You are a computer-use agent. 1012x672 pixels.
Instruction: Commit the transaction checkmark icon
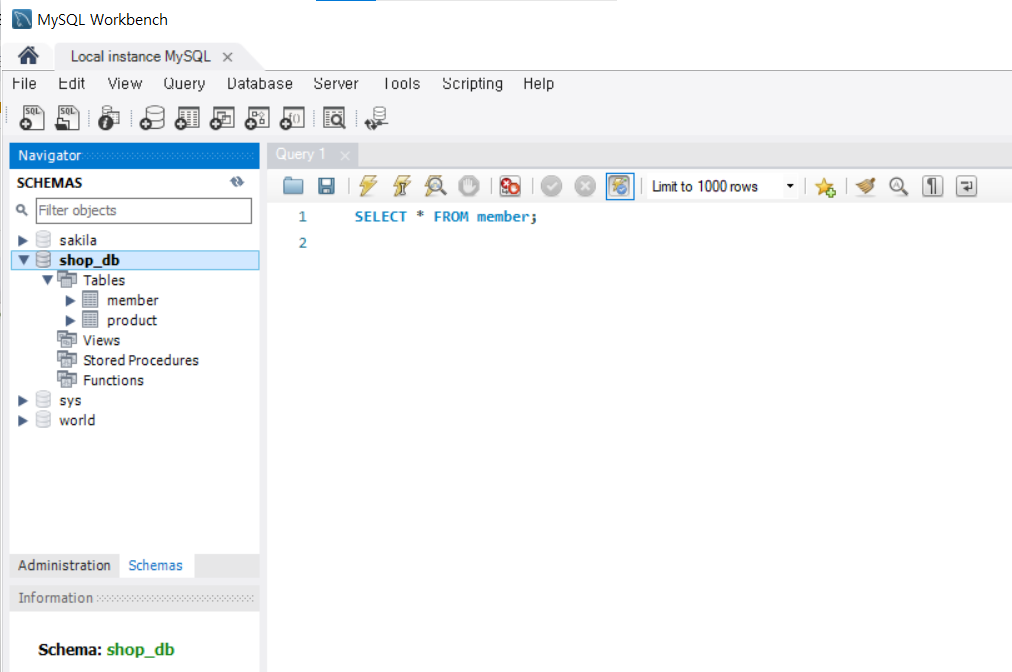[x=551, y=187]
